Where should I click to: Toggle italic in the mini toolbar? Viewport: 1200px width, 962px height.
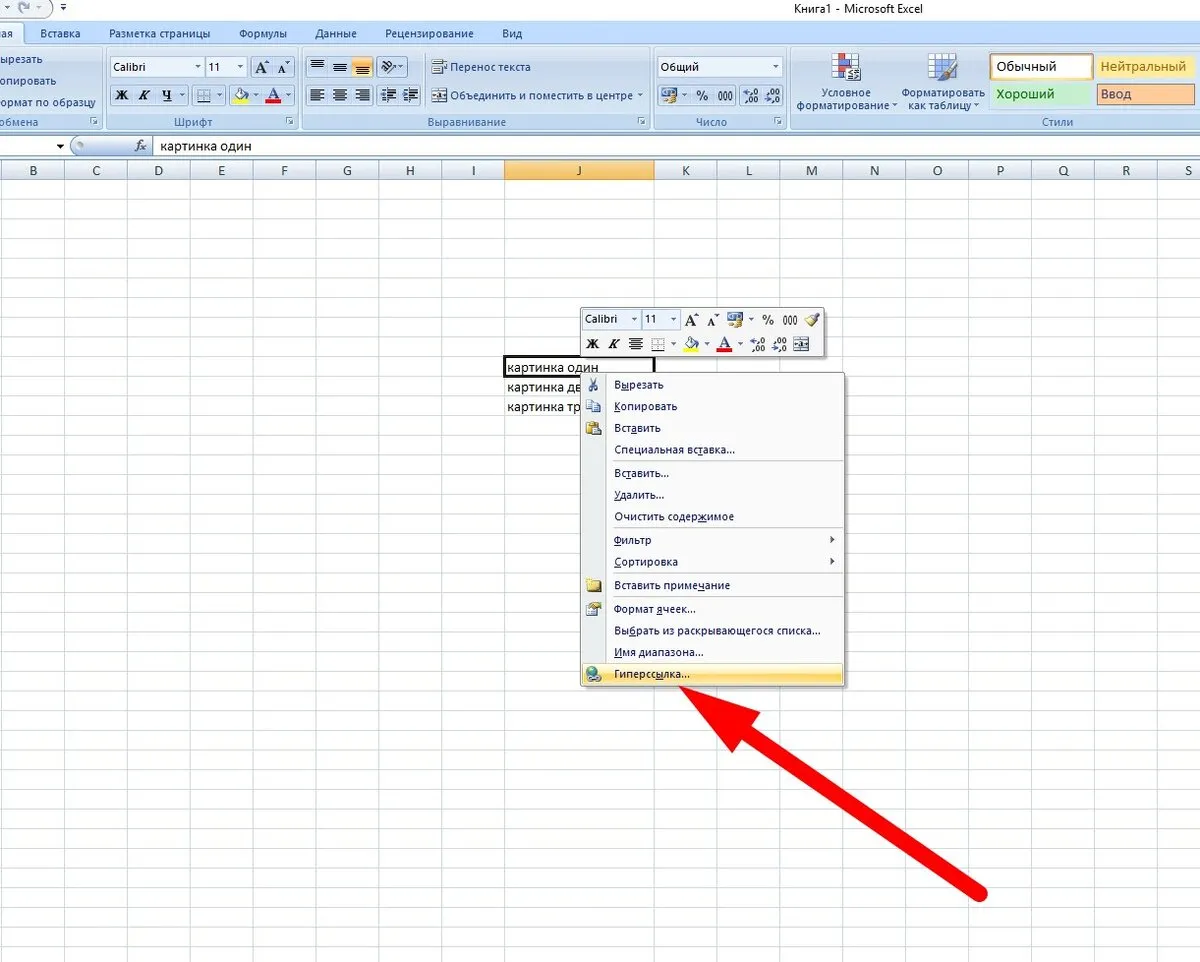(x=613, y=344)
